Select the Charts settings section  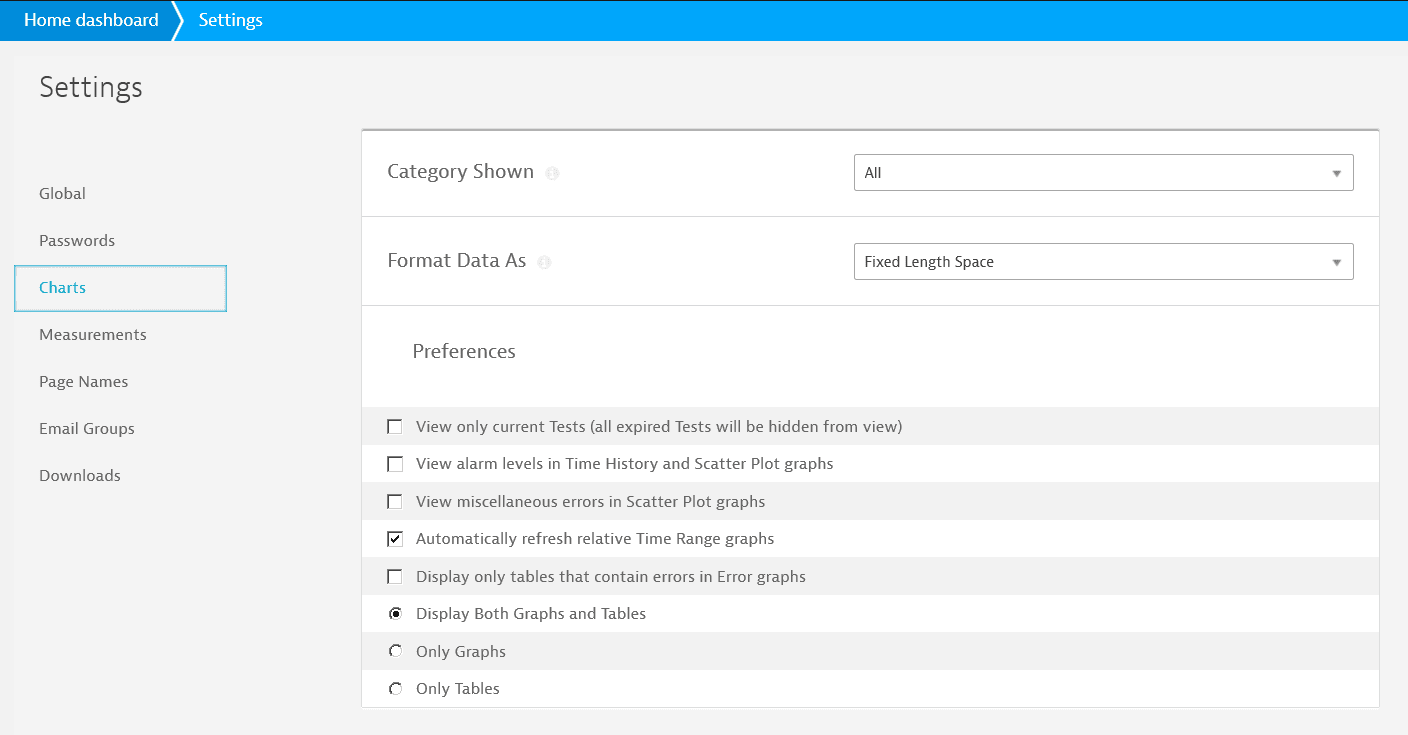click(120, 288)
